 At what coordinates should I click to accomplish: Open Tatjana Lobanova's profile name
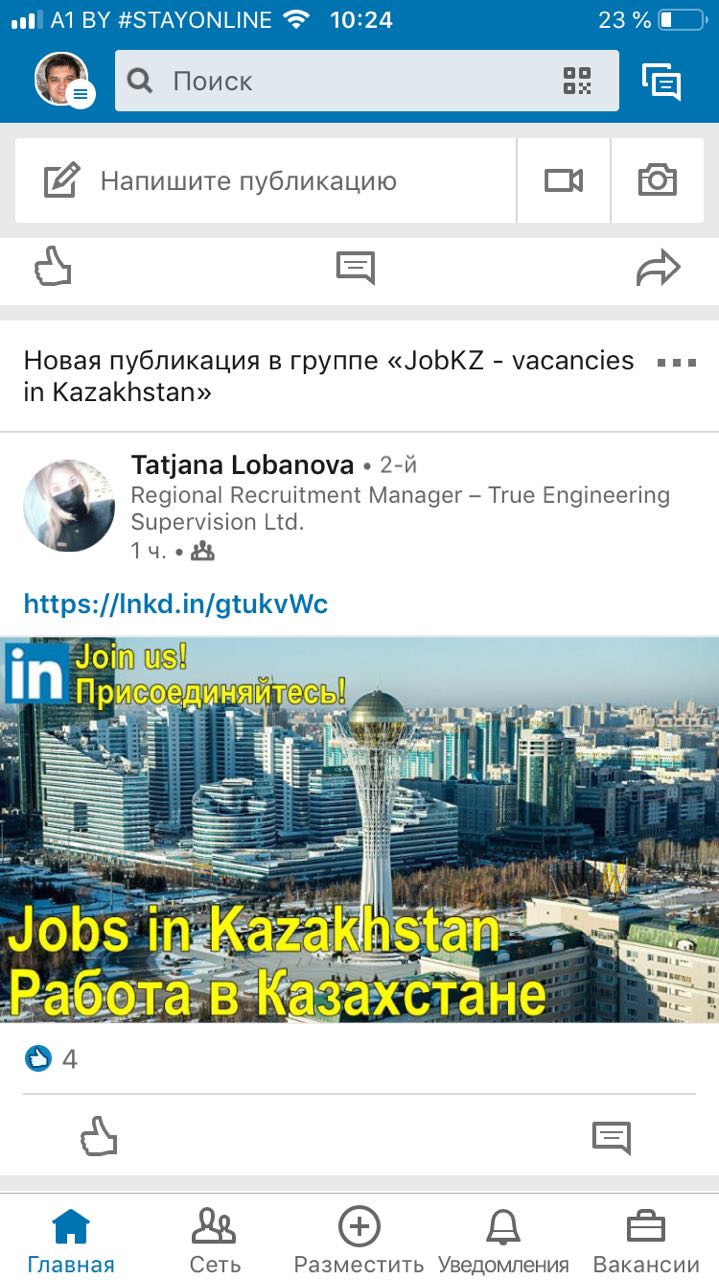coord(242,465)
